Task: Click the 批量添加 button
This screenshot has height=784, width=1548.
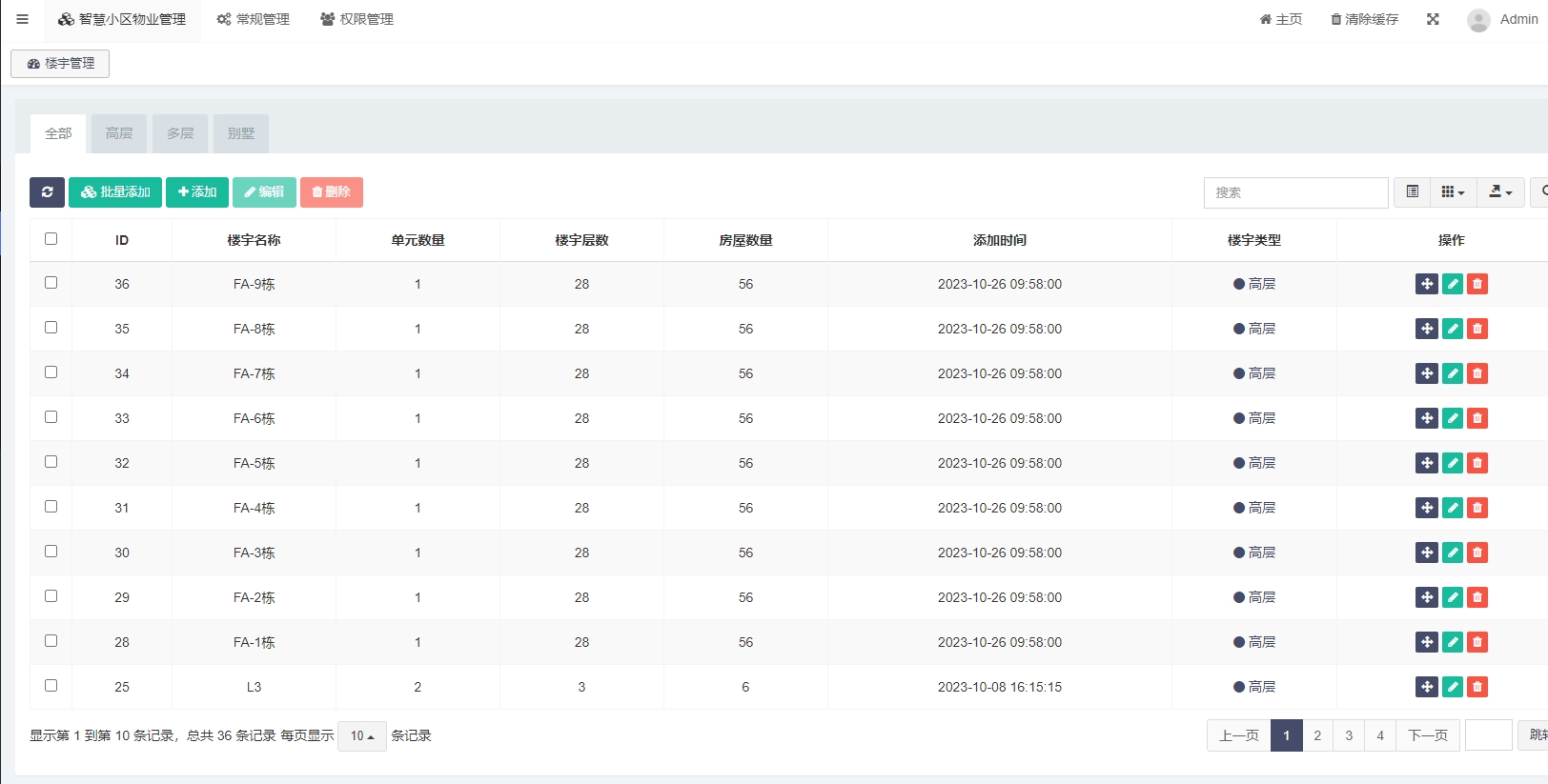Action: [115, 192]
